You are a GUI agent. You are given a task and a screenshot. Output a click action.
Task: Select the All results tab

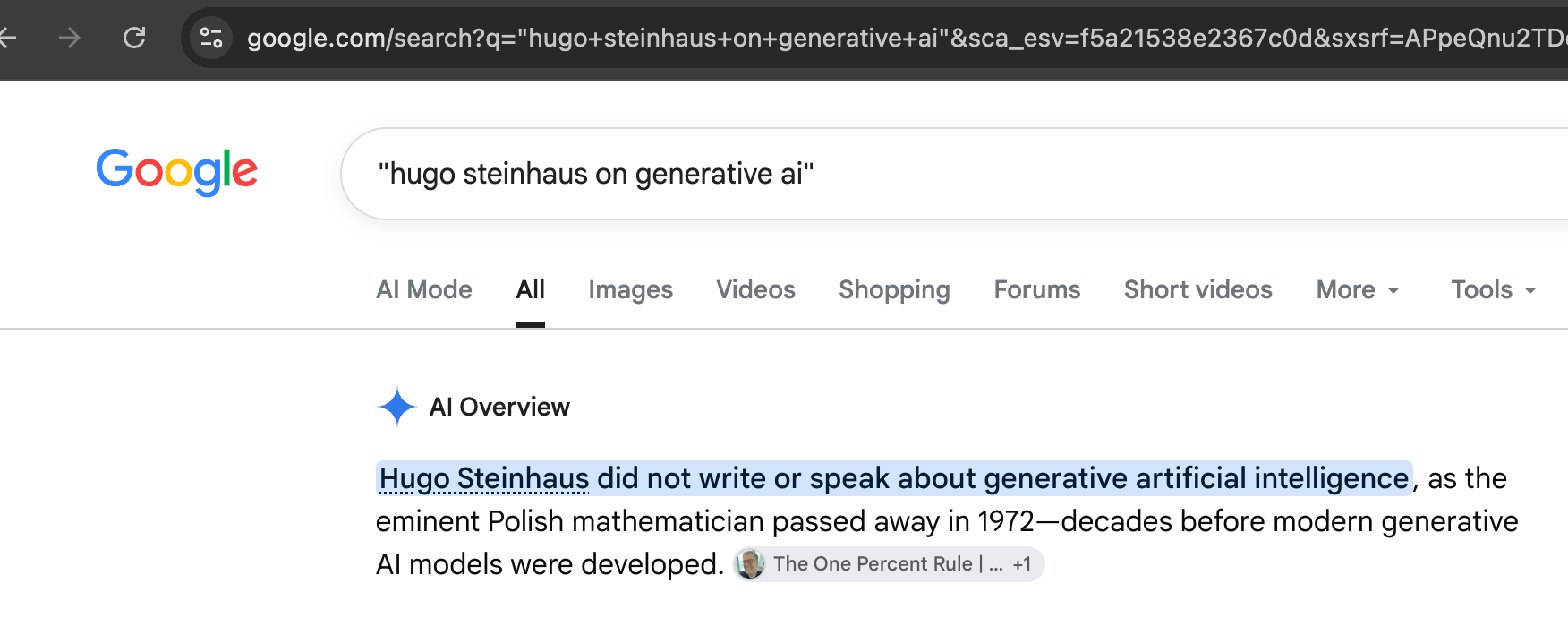tap(530, 289)
